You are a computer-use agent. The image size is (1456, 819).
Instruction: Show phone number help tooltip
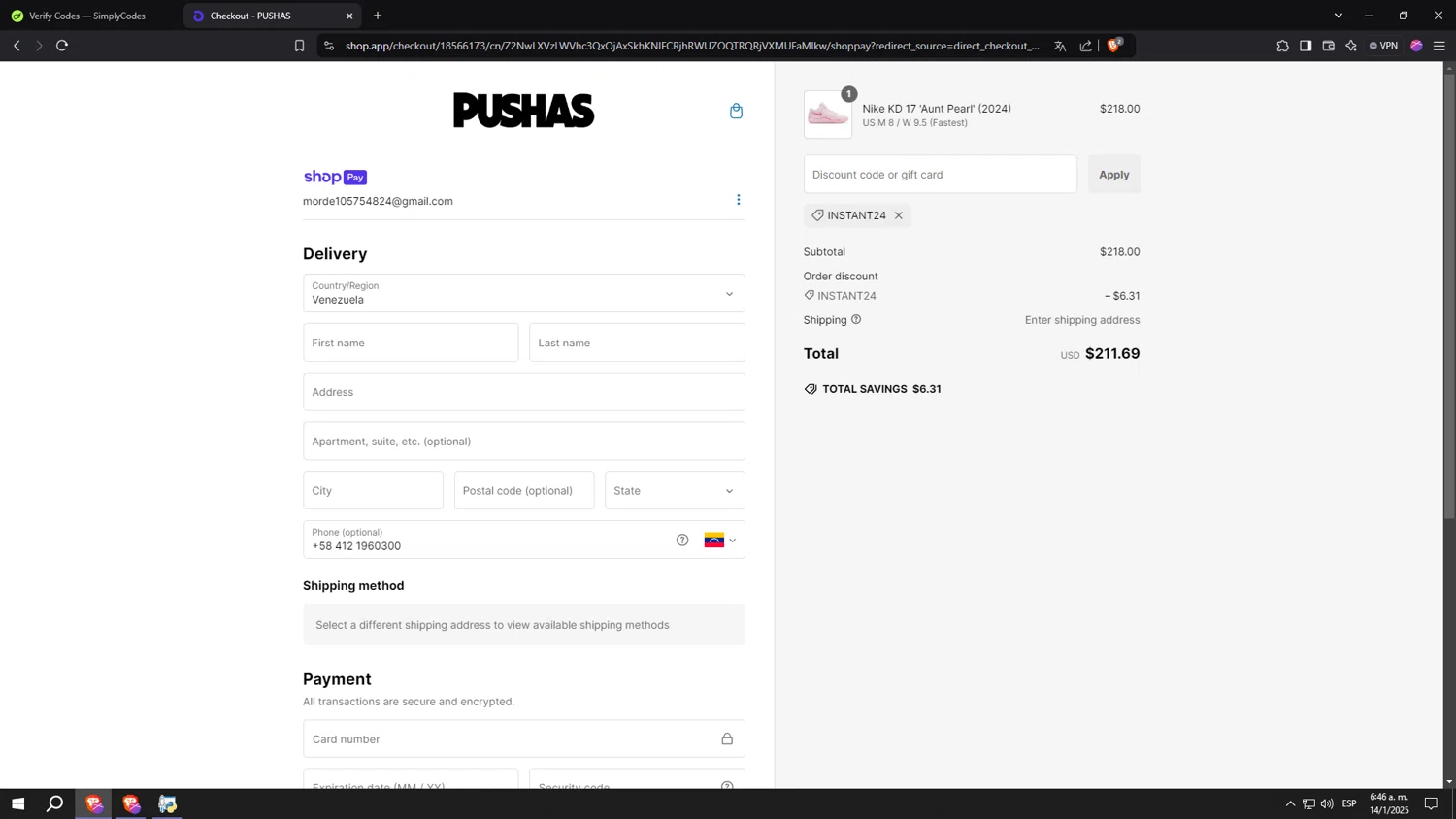click(682, 540)
